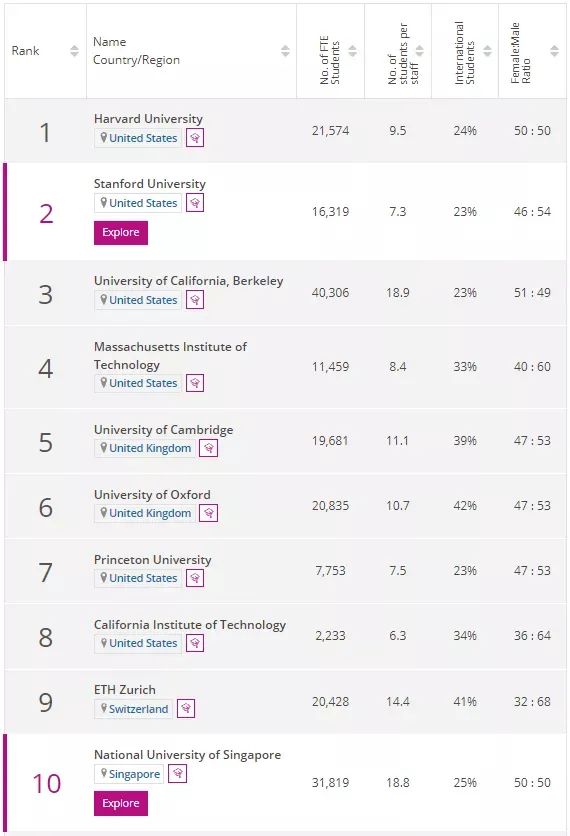Click graduation cap icon next to Singapore

178,774
